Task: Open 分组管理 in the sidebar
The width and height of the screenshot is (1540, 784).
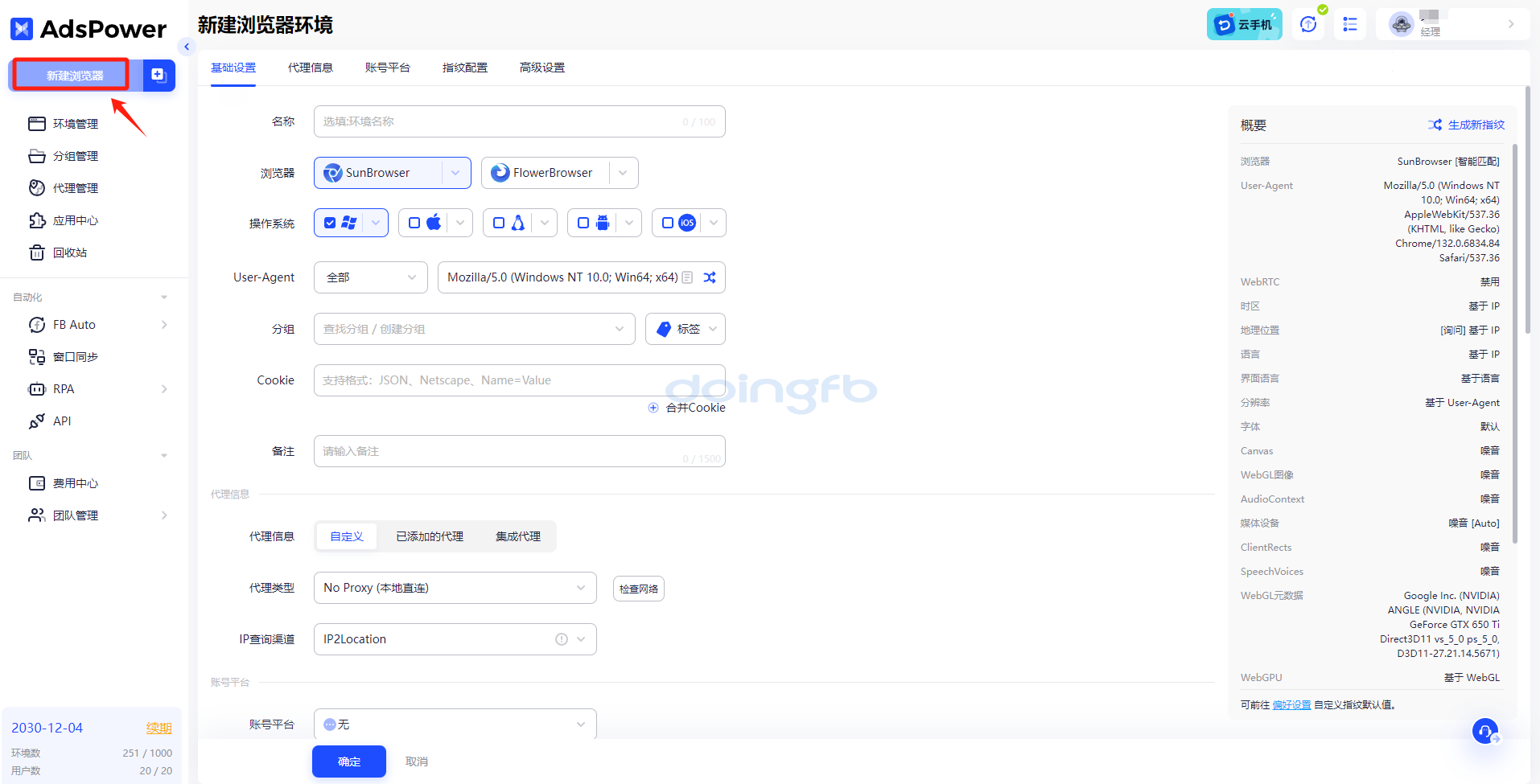Action: point(75,156)
